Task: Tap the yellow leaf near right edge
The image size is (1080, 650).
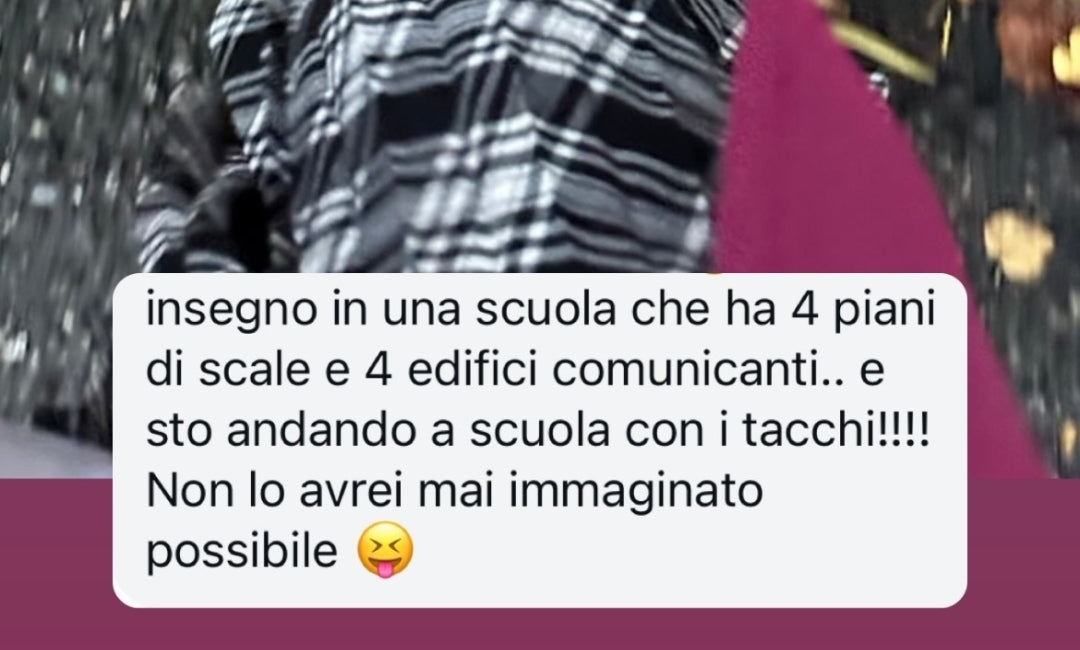Action: 1017,245
